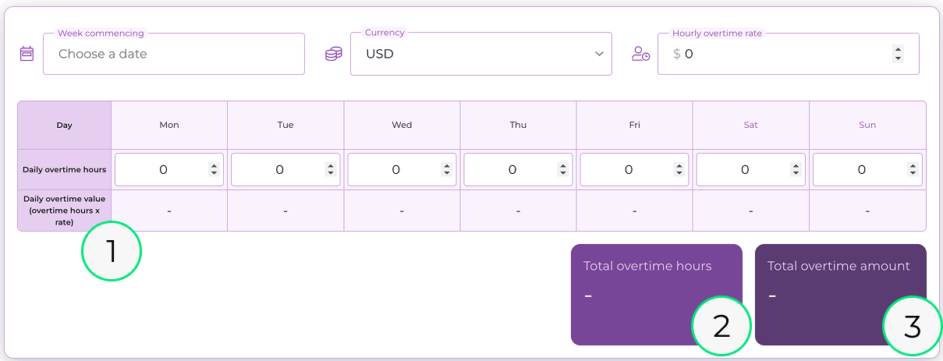
Task: Click the Total overtime amount card
Action: coord(840,294)
